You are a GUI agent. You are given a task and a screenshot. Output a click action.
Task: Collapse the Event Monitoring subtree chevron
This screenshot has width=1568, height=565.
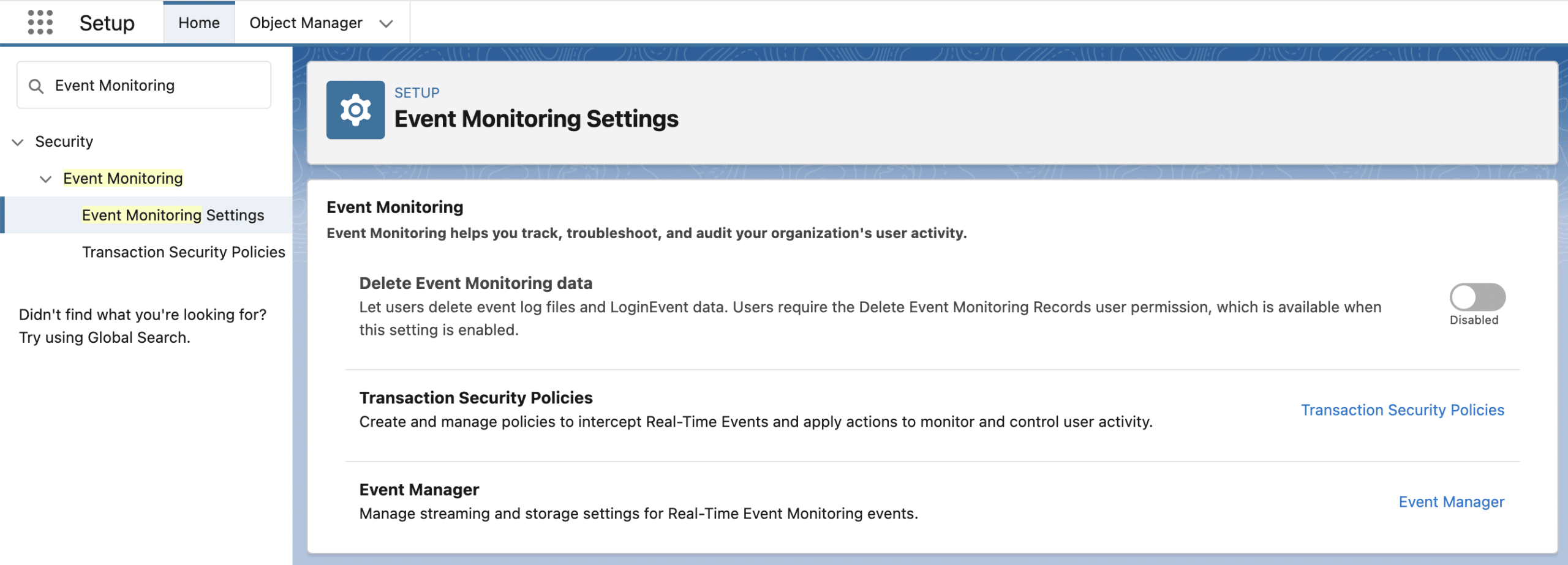tap(45, 179)
